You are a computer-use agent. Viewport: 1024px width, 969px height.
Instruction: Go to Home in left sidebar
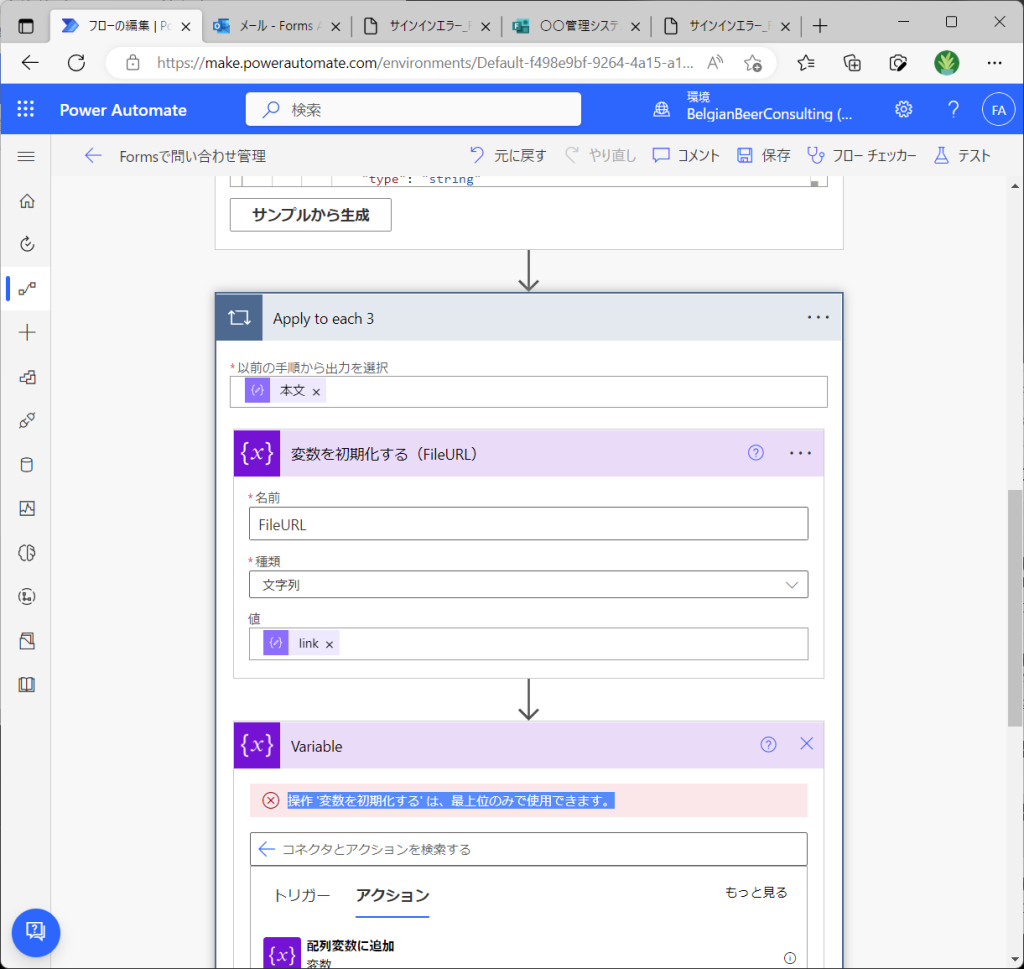click(27, 200)
